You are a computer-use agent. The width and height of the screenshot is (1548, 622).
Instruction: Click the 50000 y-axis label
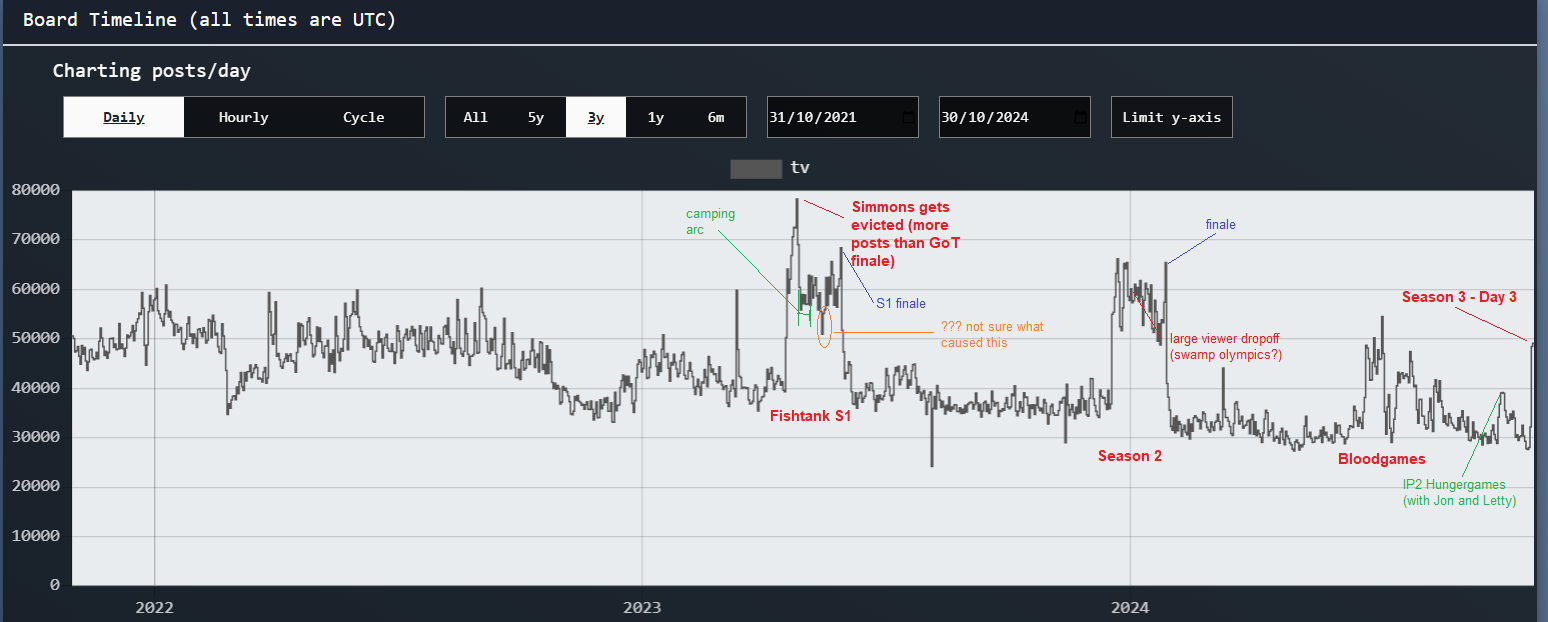[x=36, y=338]
